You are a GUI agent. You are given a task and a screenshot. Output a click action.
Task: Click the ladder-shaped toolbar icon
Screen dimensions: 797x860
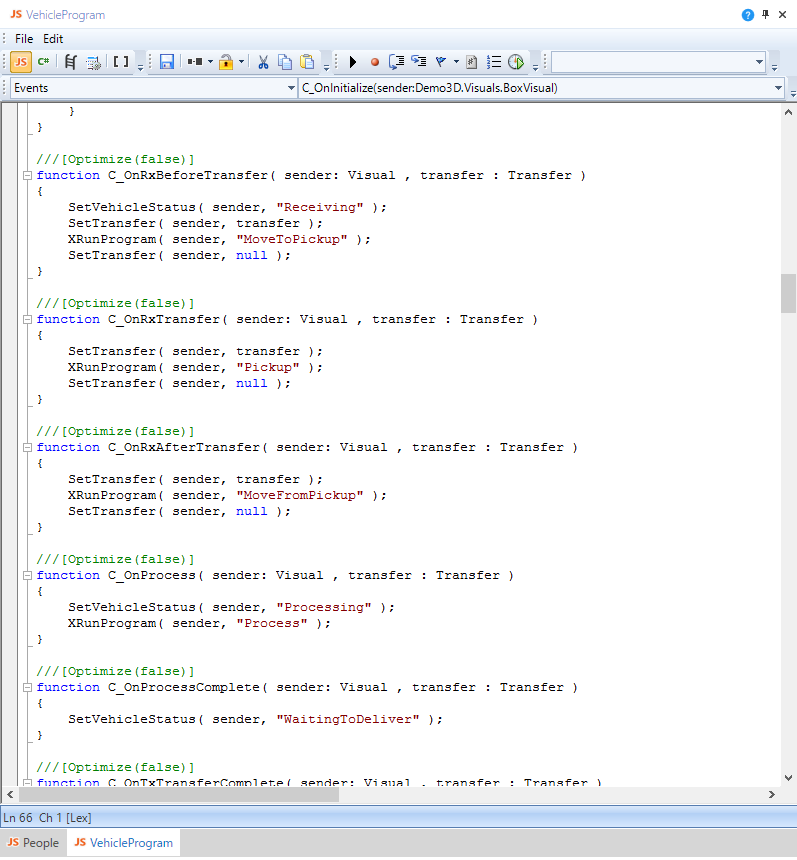tap(70, 62)
